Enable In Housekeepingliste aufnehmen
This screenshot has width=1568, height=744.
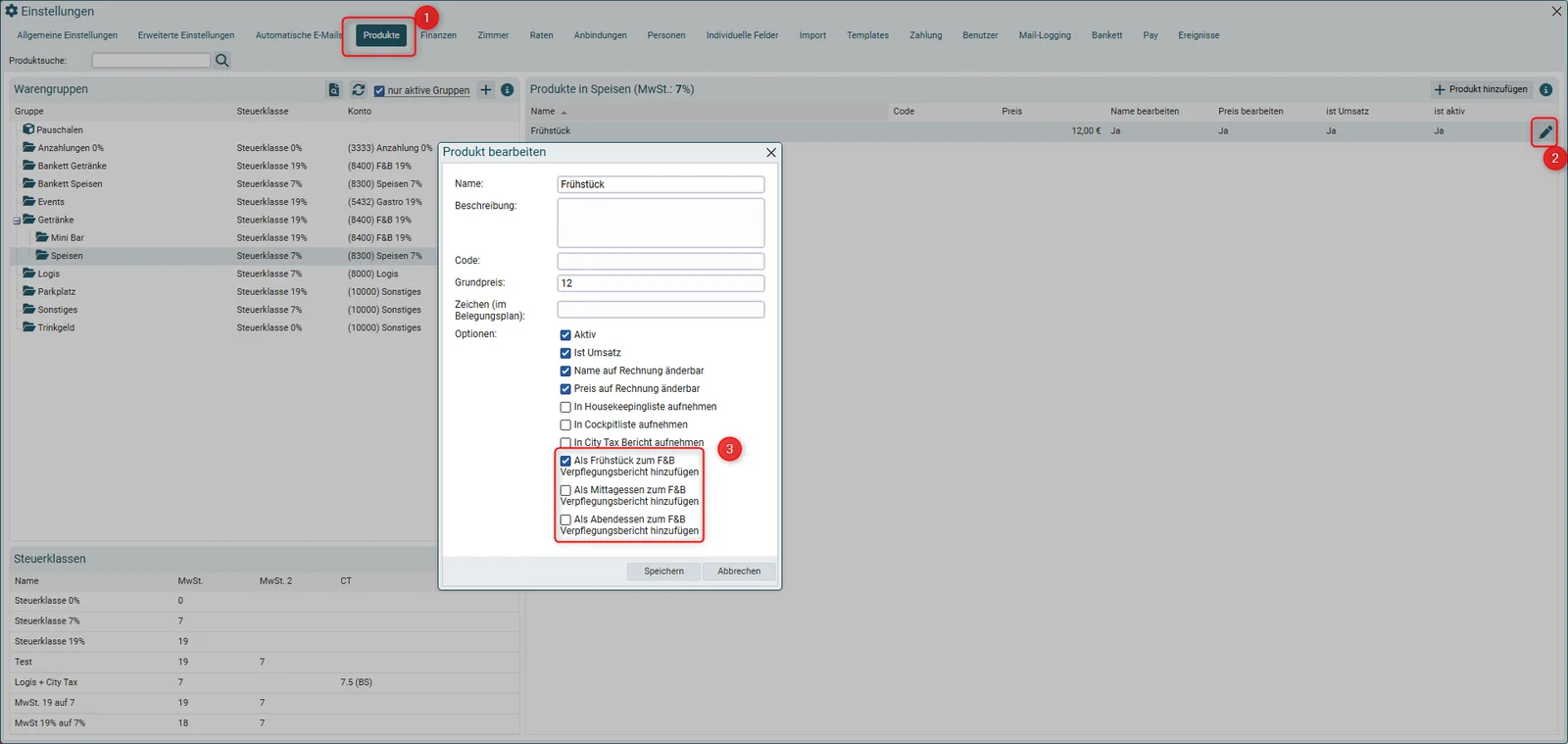pos(565,407)
